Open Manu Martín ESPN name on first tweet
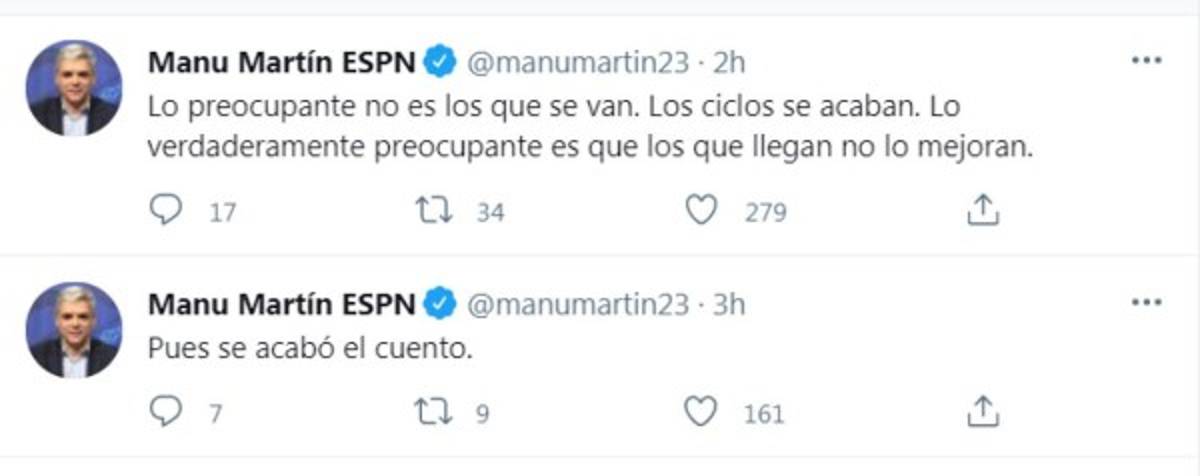The image size is (1200, 476). point(282,62)
